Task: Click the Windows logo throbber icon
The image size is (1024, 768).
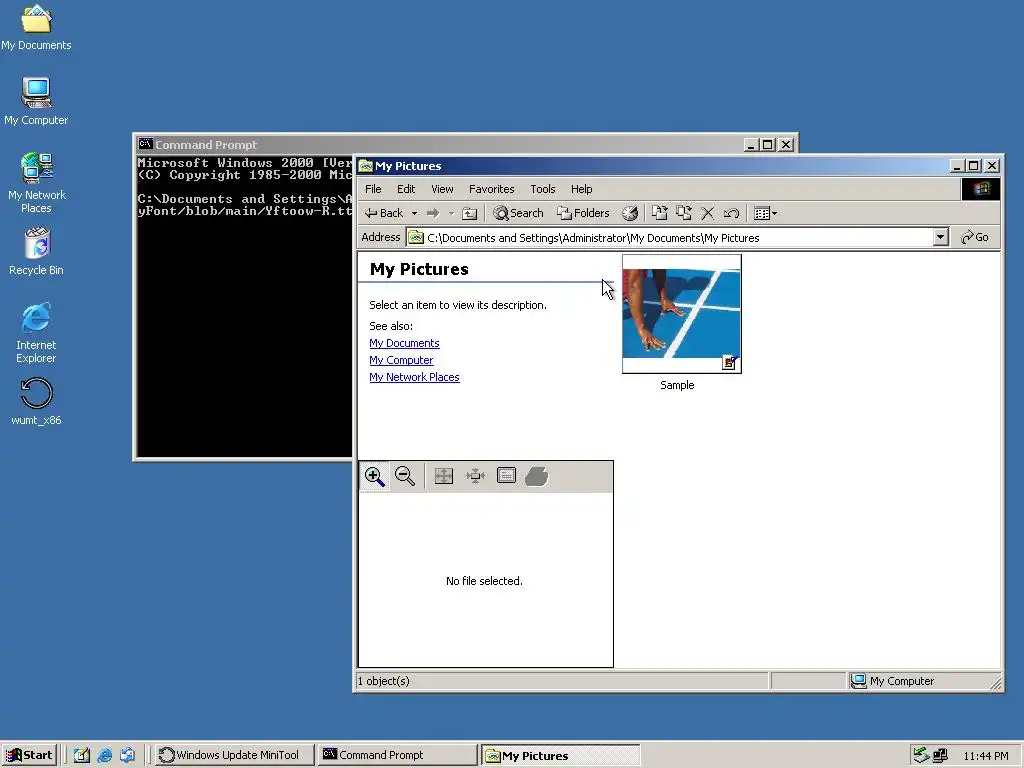Action: pos(980,189)
